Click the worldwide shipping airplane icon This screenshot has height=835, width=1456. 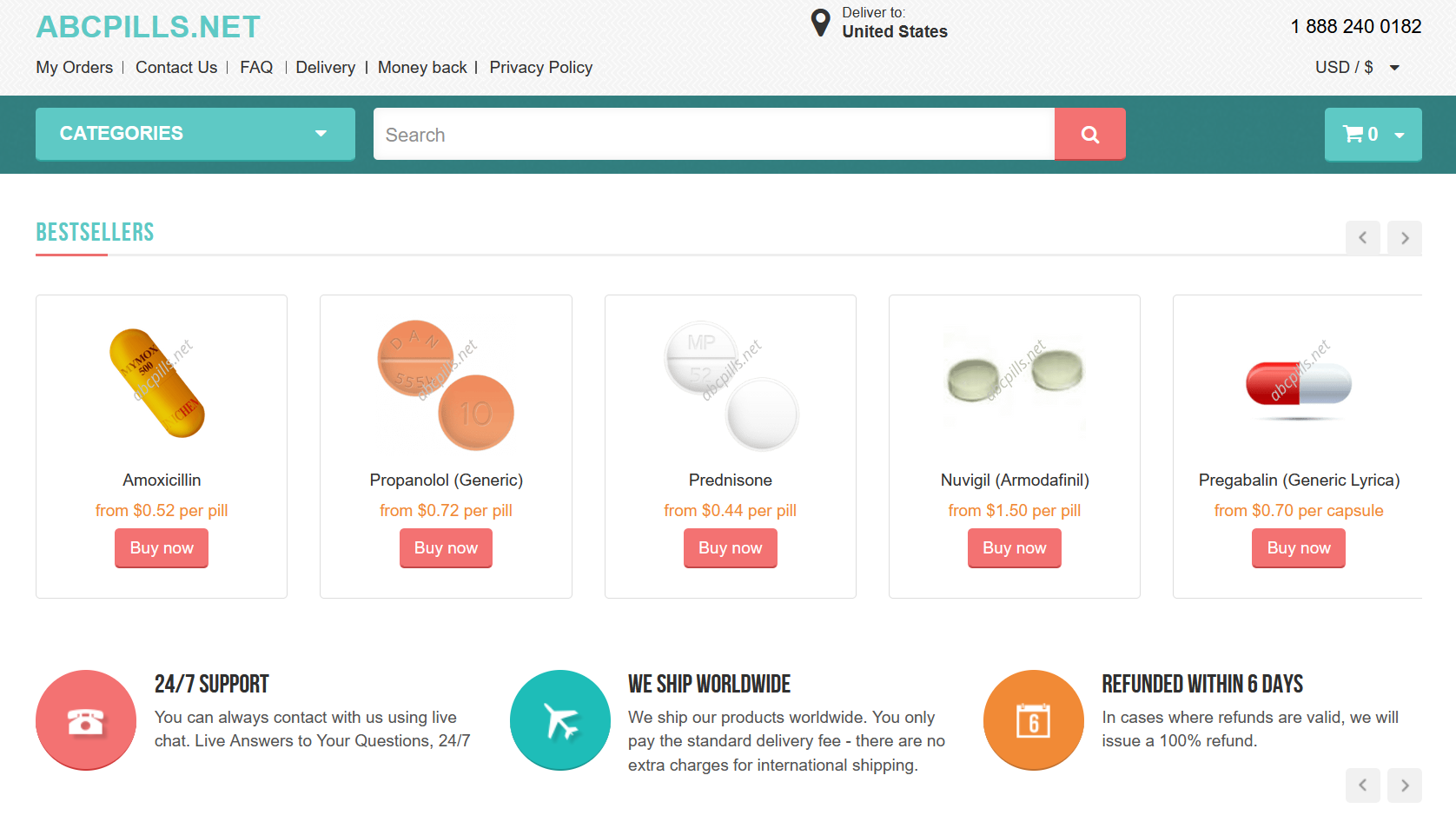click(560, 720)
